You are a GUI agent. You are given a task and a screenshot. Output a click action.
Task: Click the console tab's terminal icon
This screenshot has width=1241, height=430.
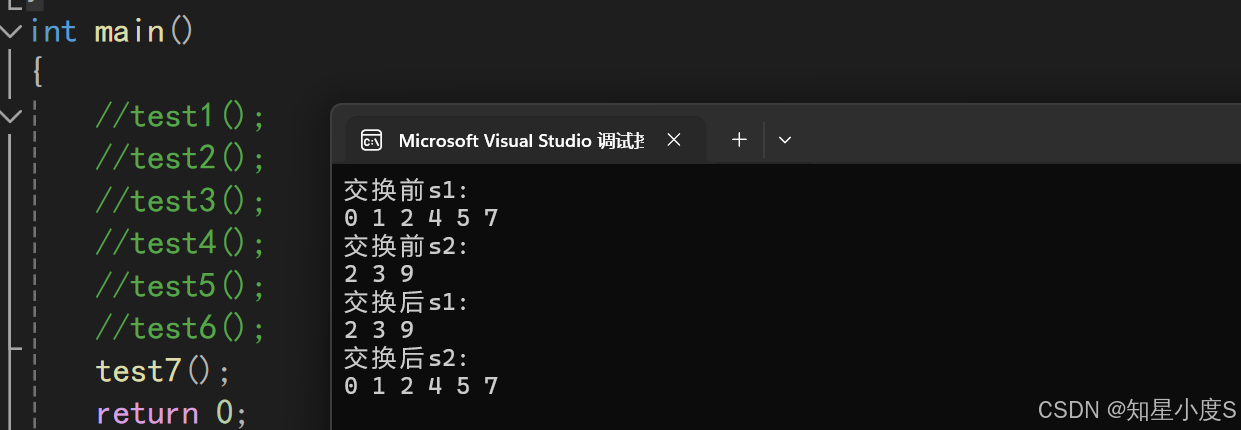click(371, 141)
